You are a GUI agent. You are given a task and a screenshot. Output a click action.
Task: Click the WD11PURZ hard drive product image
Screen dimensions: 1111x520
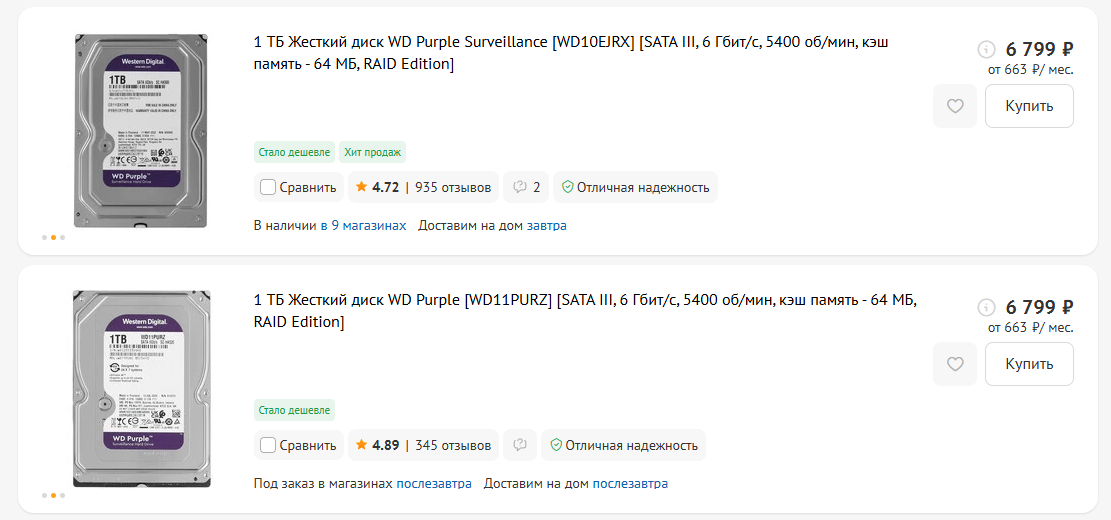[x=141, y=389]
